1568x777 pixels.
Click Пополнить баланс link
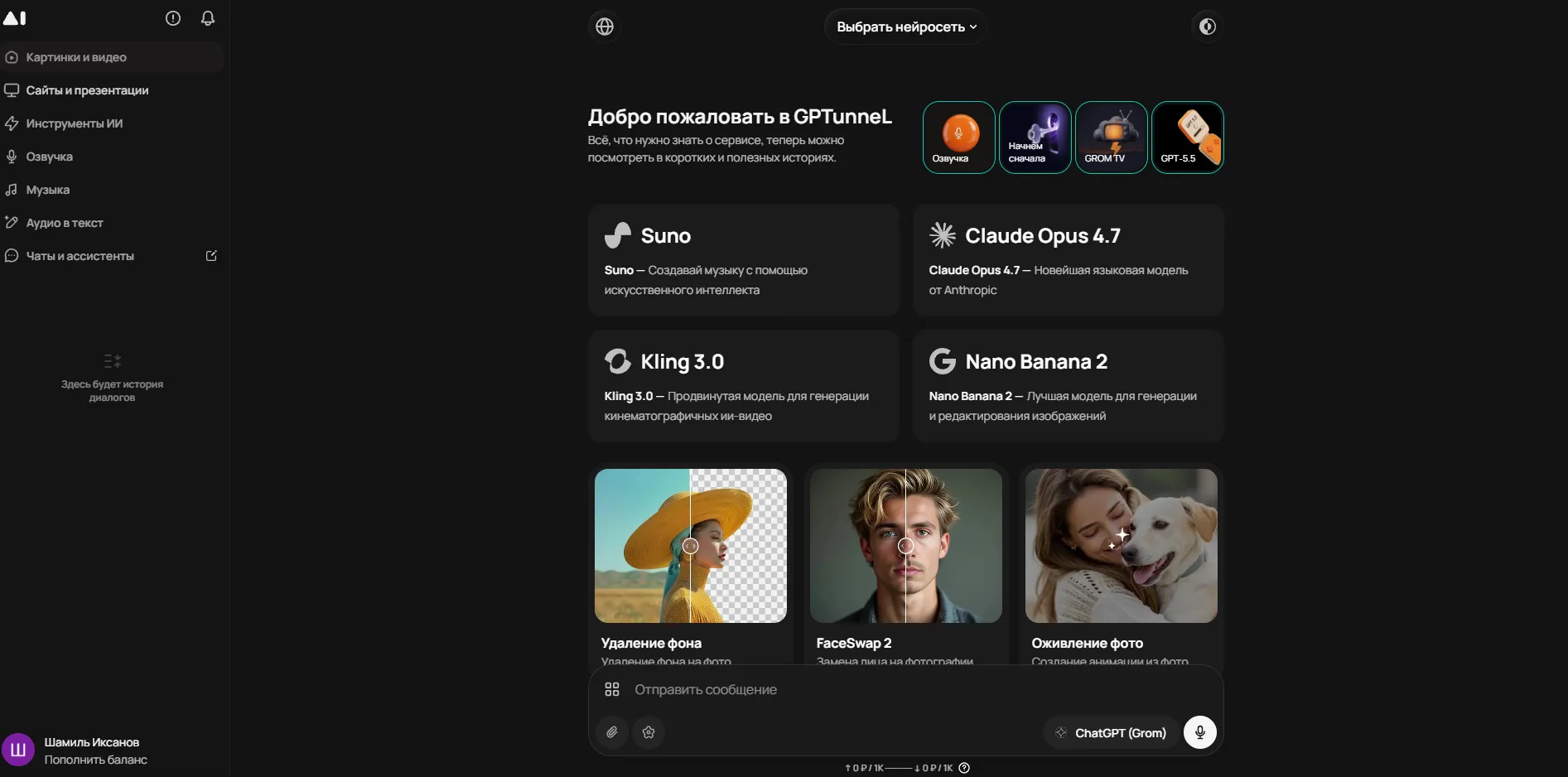96,760
